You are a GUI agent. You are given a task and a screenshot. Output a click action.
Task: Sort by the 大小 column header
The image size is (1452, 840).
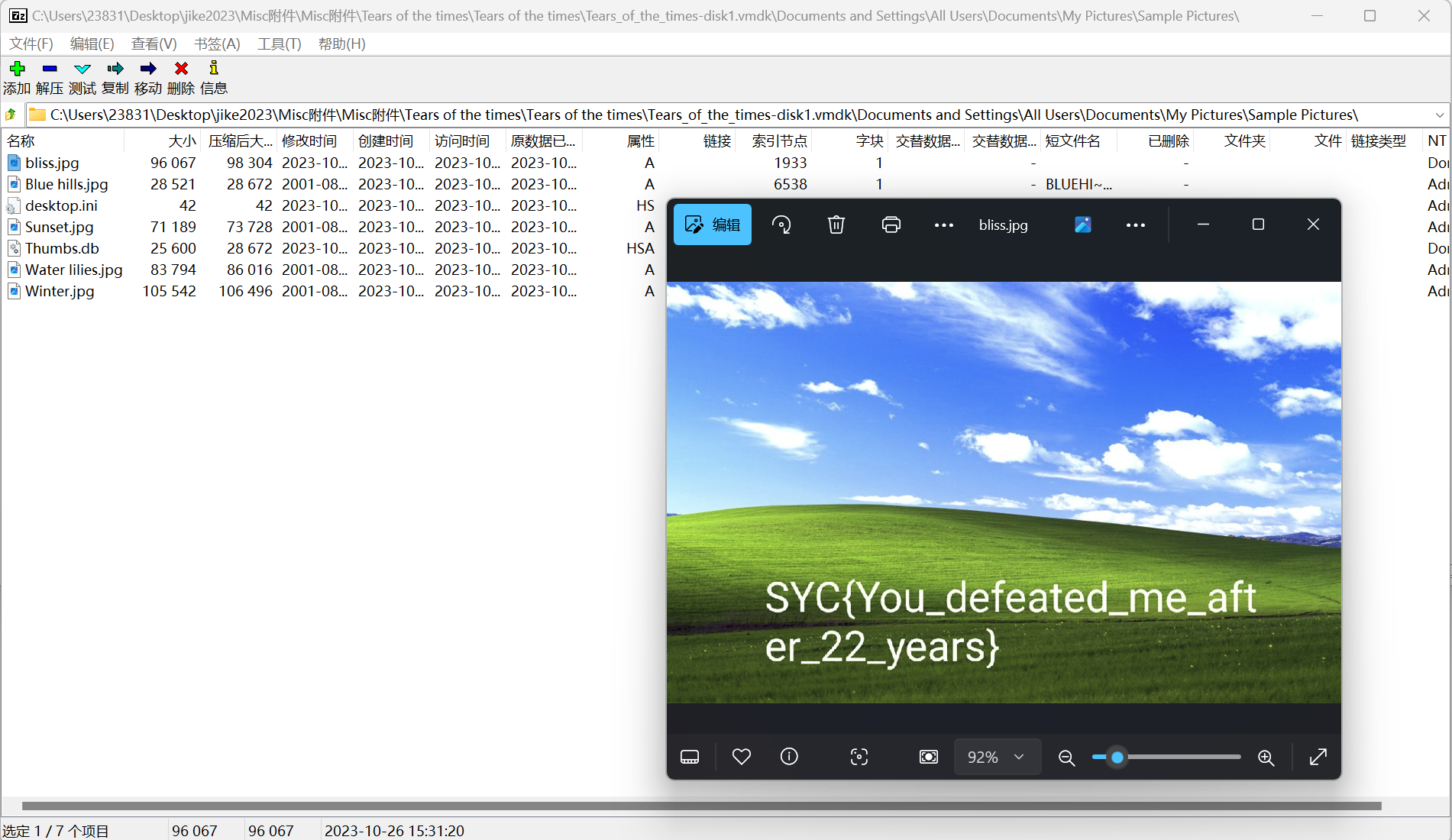click(x=162, y=141)
